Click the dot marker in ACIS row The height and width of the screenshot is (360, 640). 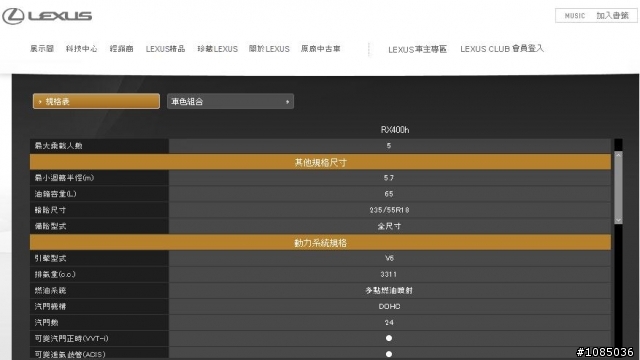389,354
